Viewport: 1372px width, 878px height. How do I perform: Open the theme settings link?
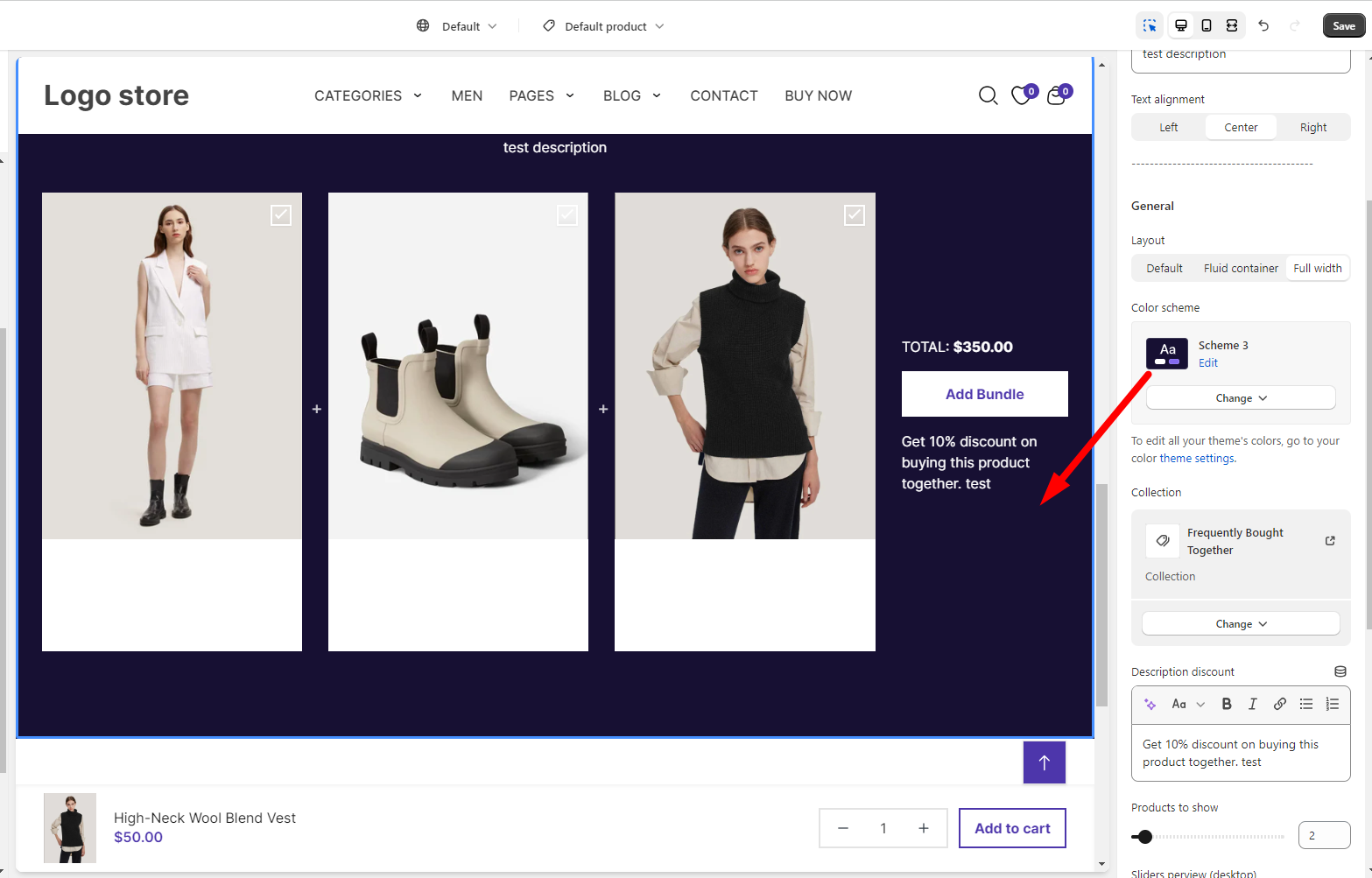coord(1197,458)
